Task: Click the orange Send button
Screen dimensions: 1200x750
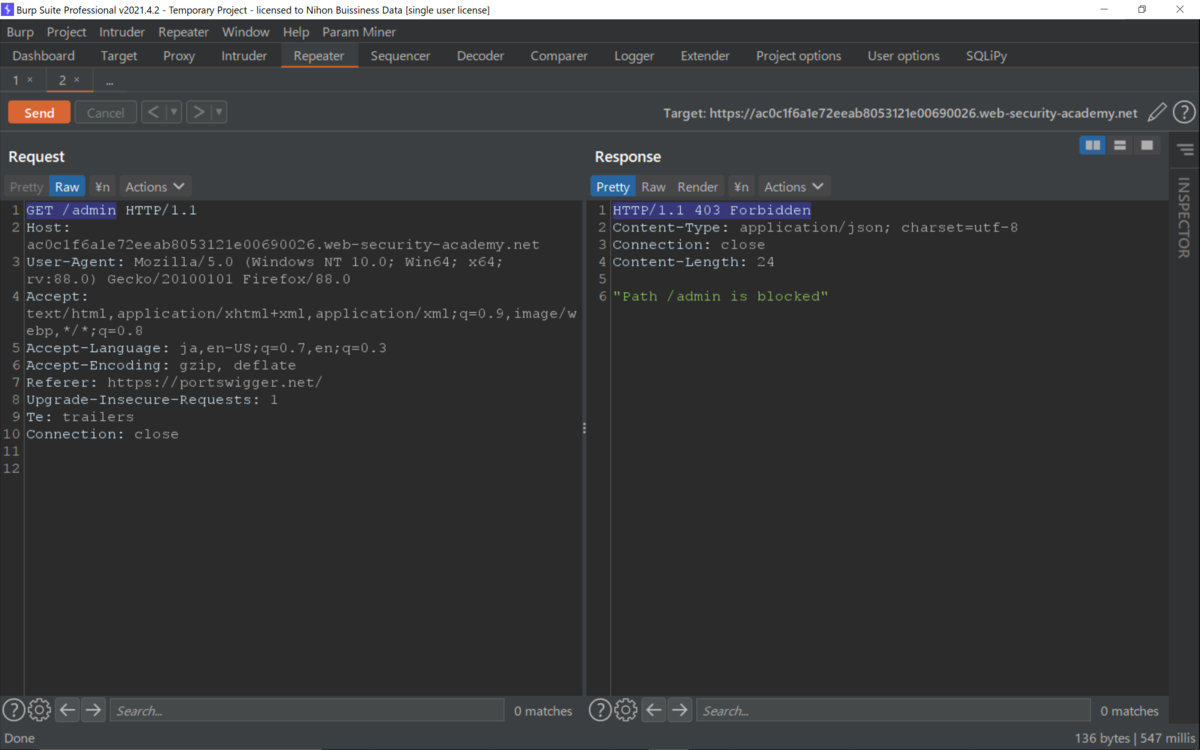Action: (x=39, y=113)
